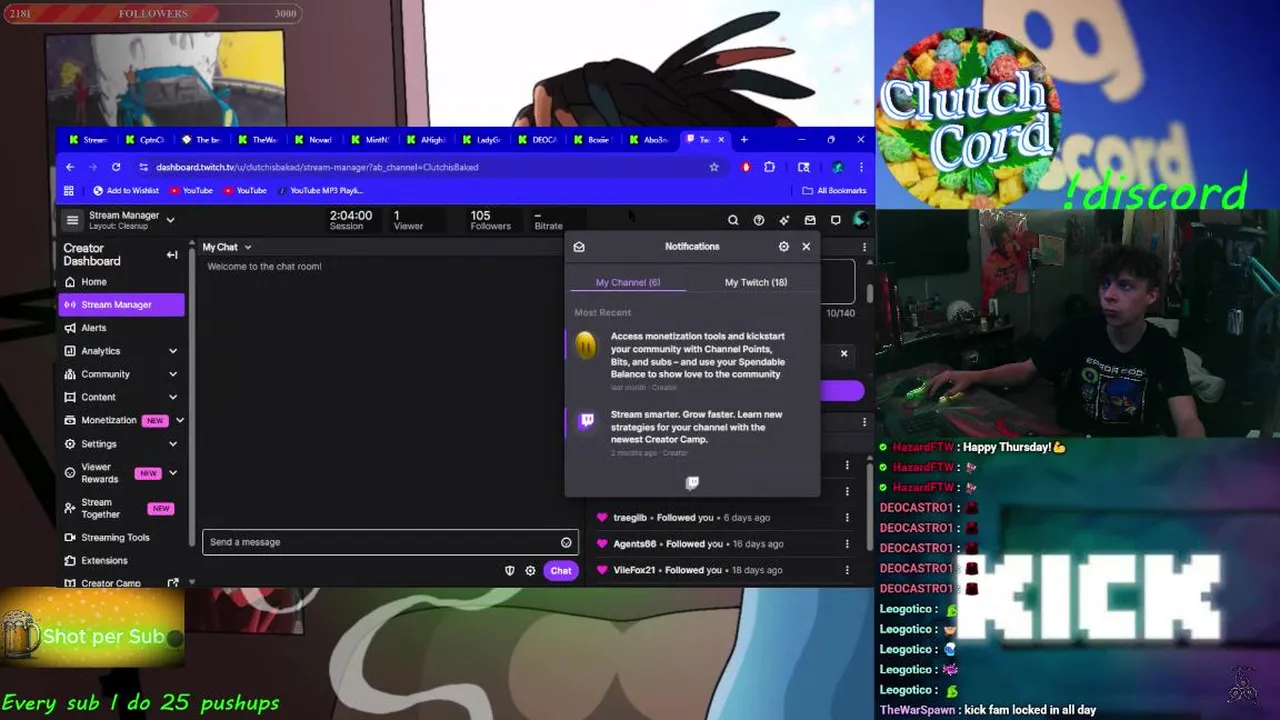
Task: Open the Stream Manager layout dropdown
Action: point(170,220)
